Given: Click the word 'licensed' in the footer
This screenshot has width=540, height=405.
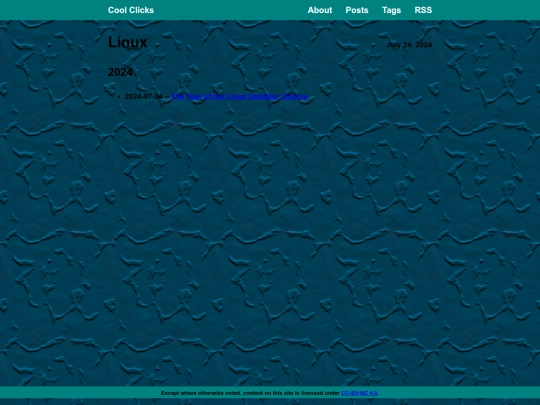Looking at the screenshot, I should coord(311,393).
